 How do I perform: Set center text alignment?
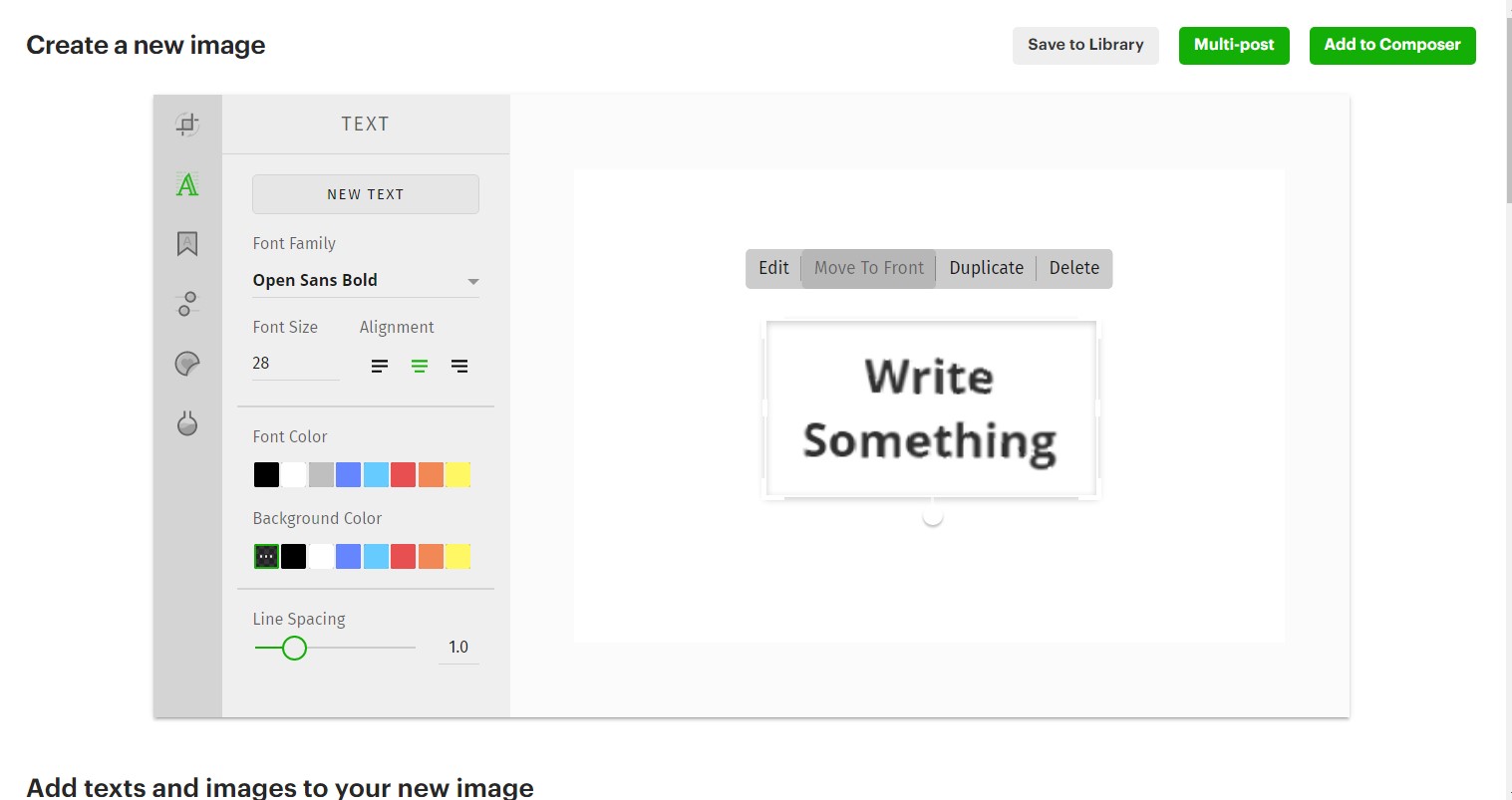[x=420, y=367]
